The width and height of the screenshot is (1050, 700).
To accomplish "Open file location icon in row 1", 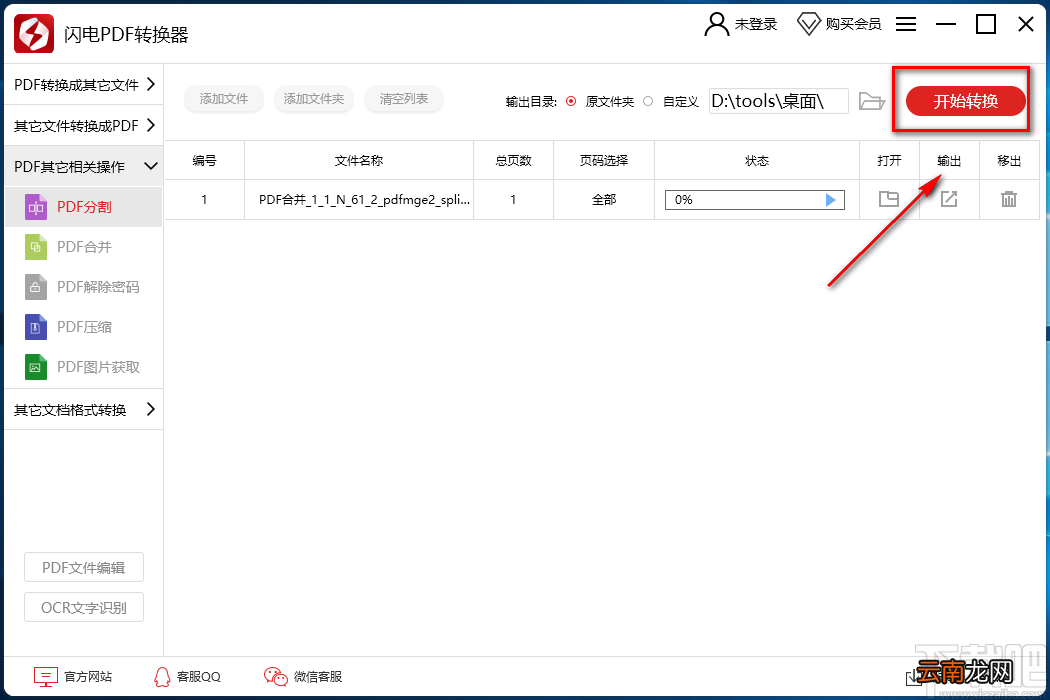I will click(x=889, y=199).
